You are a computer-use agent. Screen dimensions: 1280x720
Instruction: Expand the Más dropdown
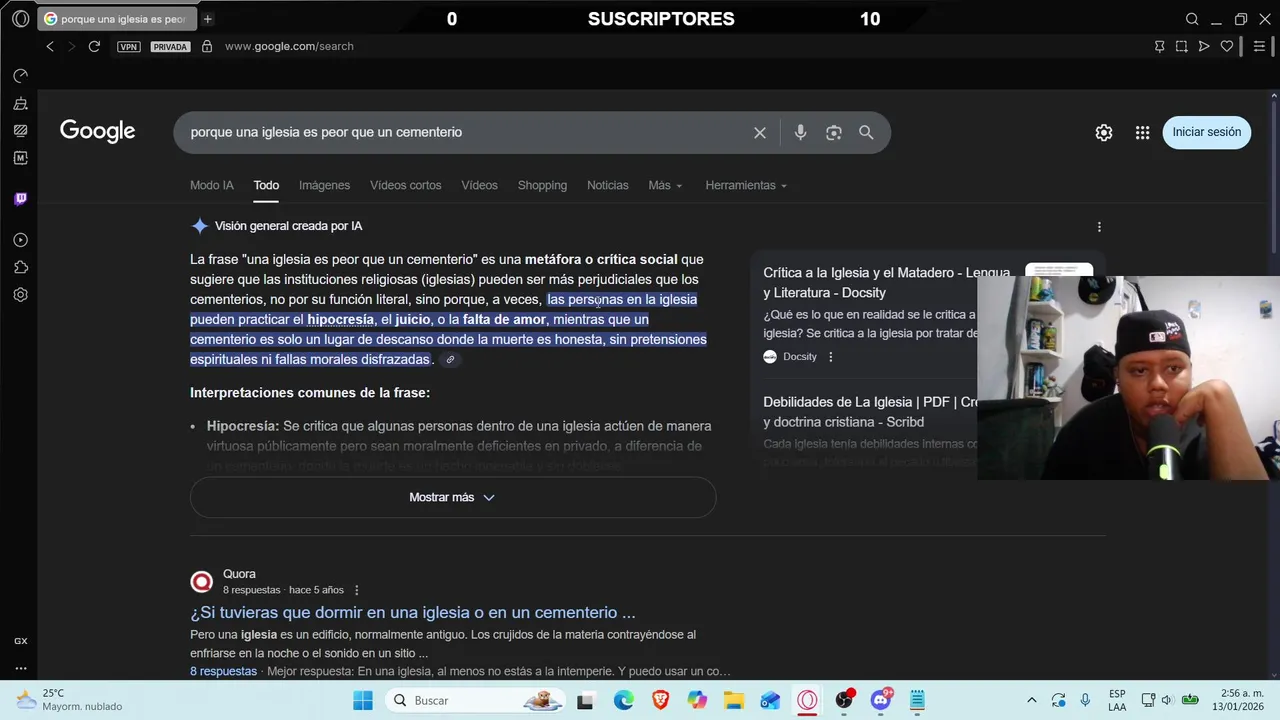click(x=665, y=185)
